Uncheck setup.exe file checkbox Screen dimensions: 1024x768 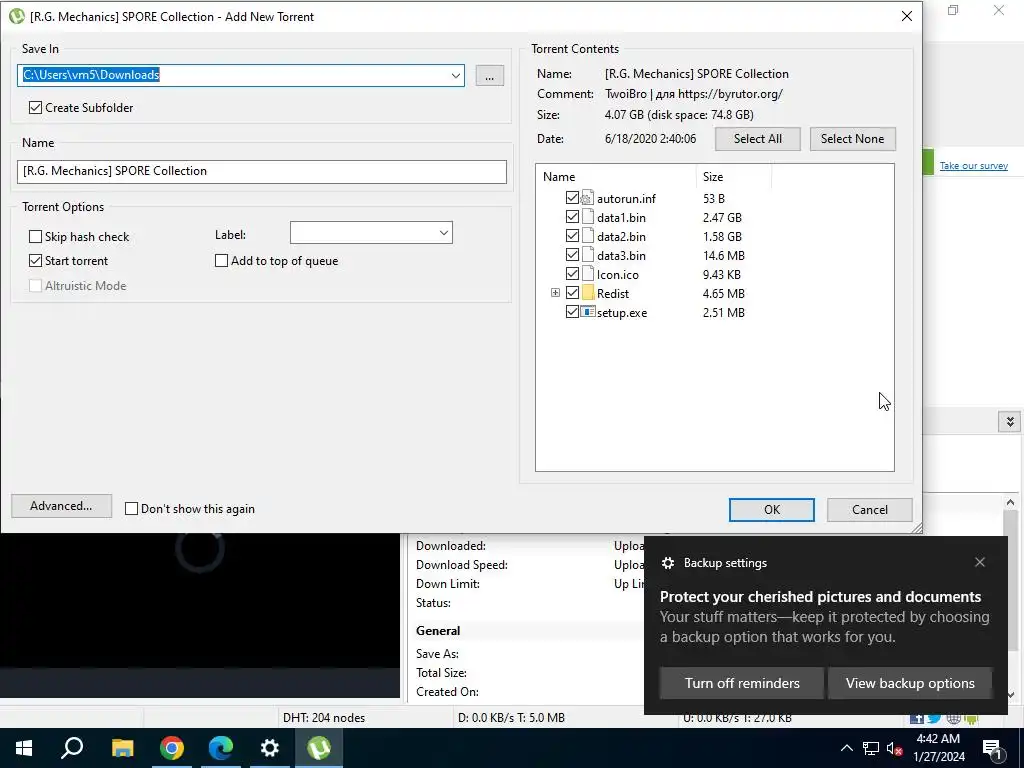point(572,312)
